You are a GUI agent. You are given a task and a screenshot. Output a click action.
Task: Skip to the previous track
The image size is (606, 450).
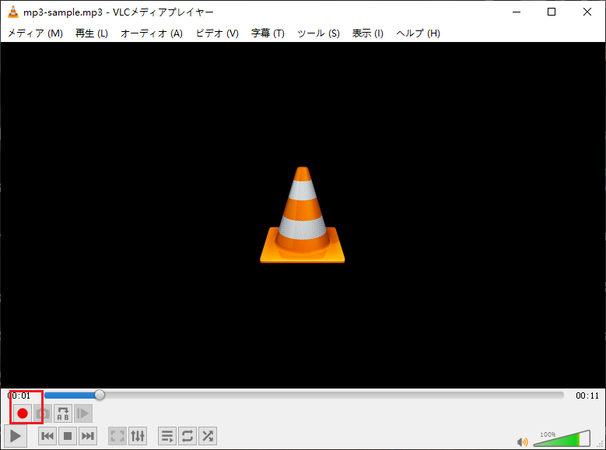tap(48, 436)
